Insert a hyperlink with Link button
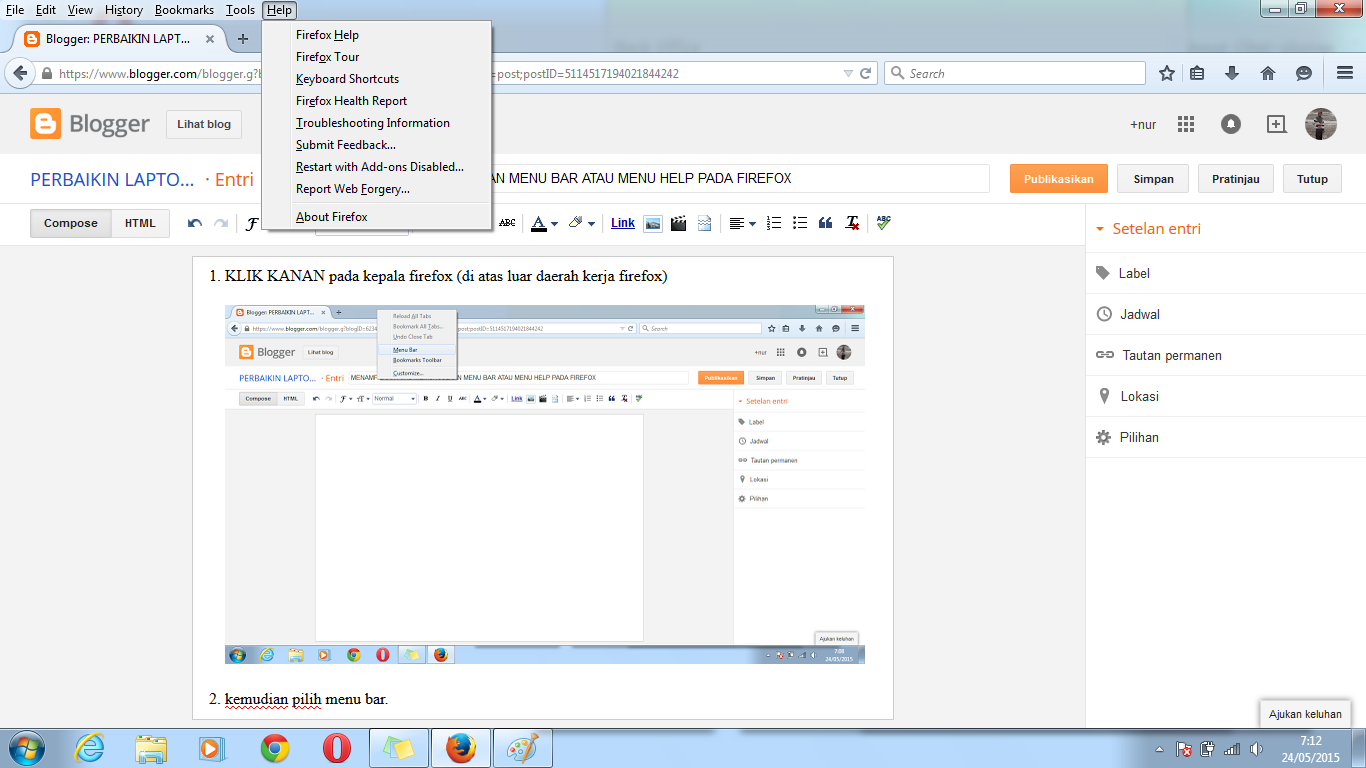Viewport: 1366px width, 768px height. (x=623, y=223)
